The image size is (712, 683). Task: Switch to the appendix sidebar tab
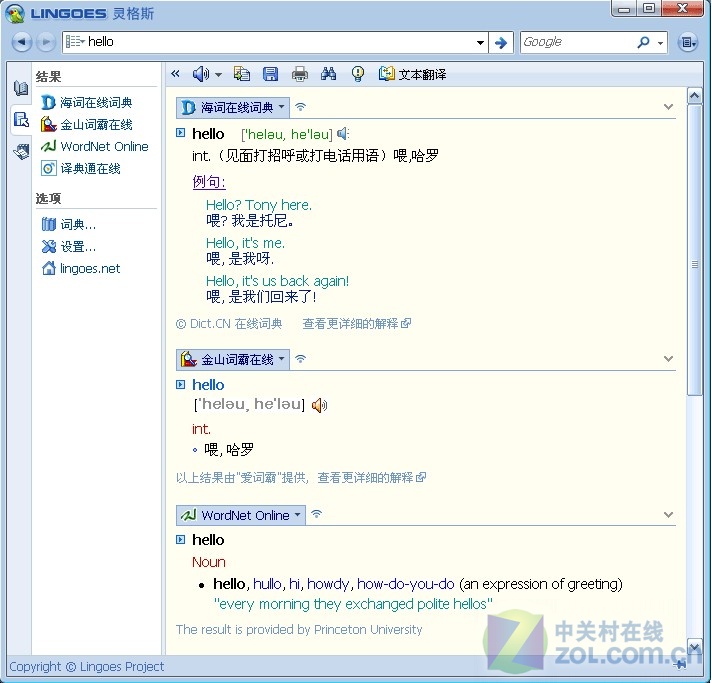click(x=21, y=151)
